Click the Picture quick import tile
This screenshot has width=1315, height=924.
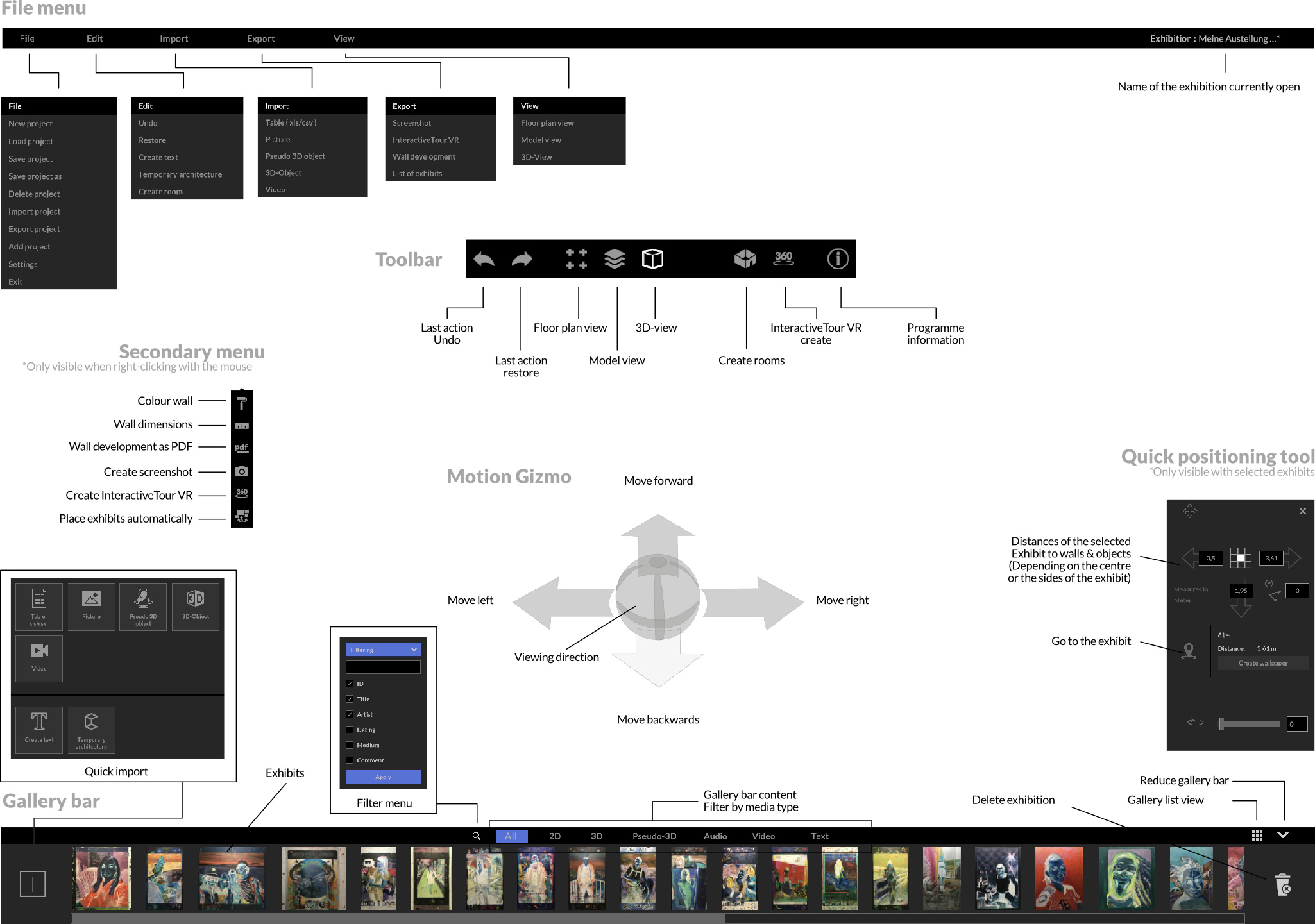pyautogui.click(x=91, y=607)
